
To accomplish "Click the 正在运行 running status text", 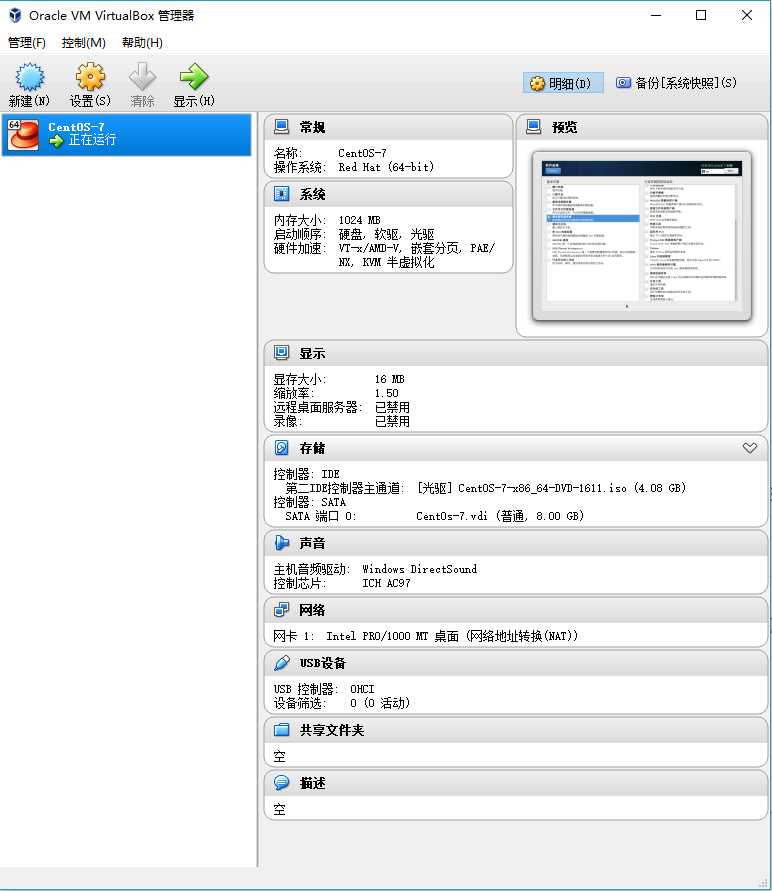I will pos(92,140).
